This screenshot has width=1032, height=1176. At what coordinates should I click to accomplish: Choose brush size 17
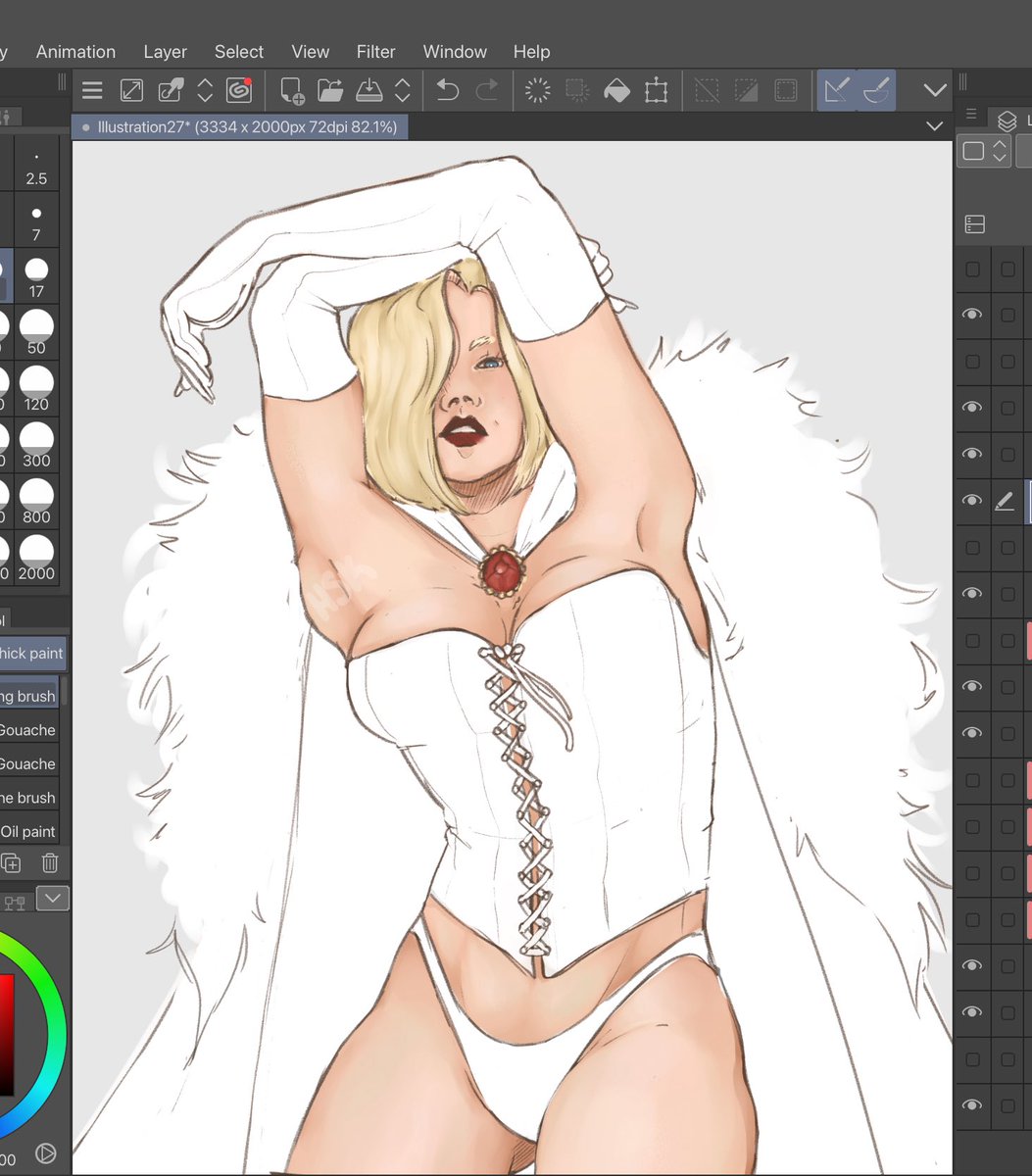tap(36, 276)
